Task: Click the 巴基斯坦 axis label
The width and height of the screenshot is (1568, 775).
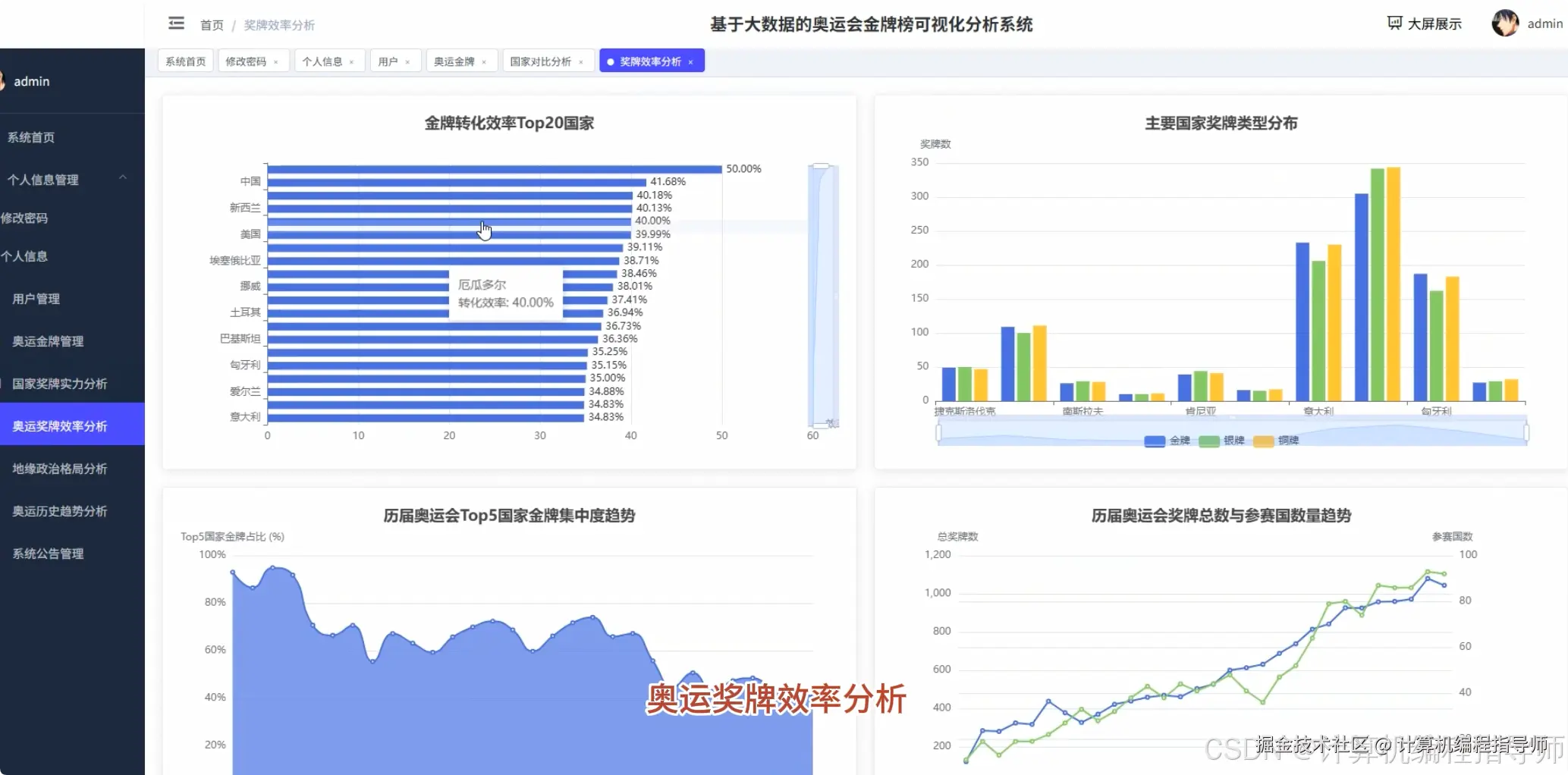Action: click(240, 338)
